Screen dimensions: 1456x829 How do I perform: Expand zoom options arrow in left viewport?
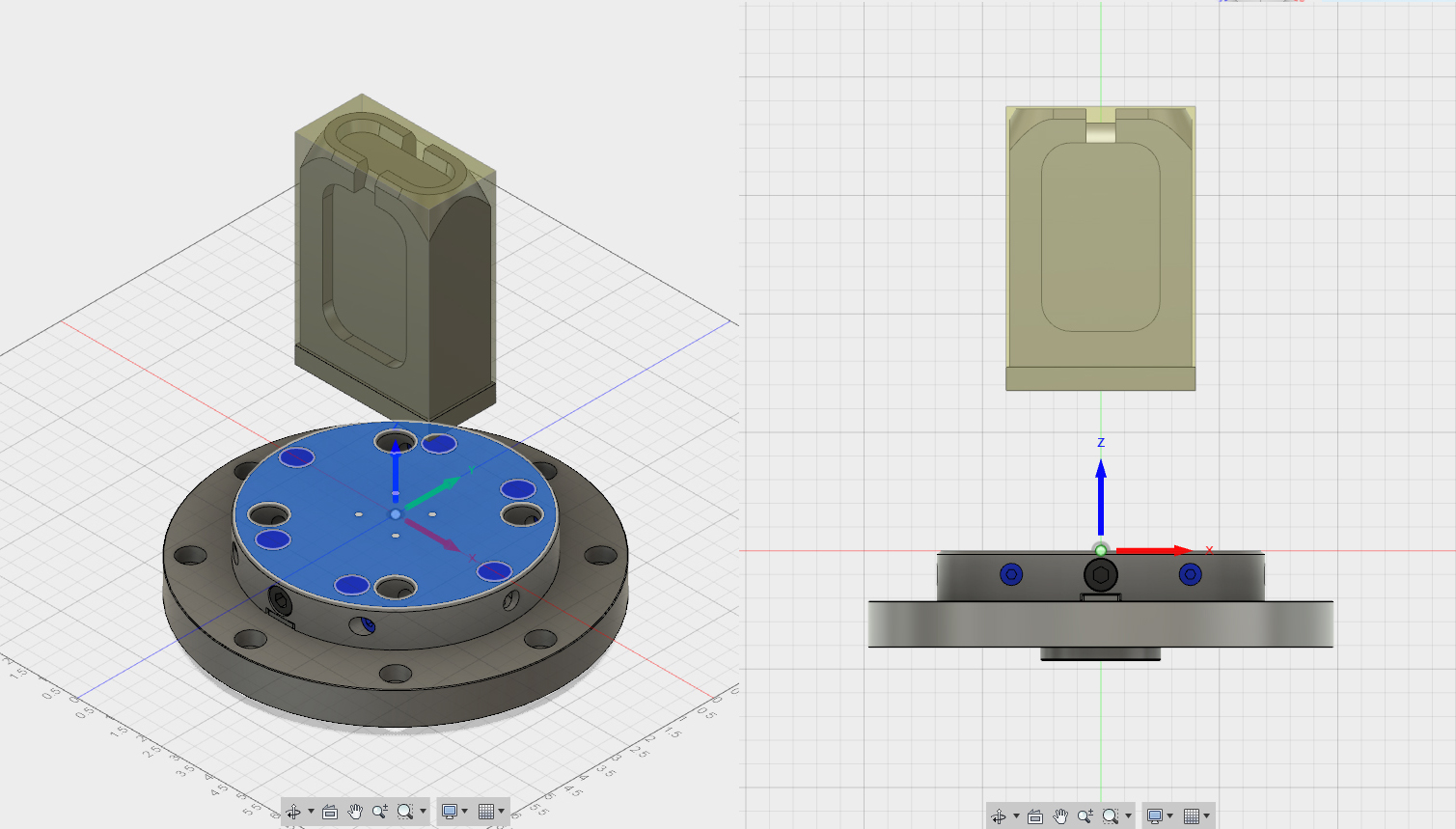[x=423, y=812]
